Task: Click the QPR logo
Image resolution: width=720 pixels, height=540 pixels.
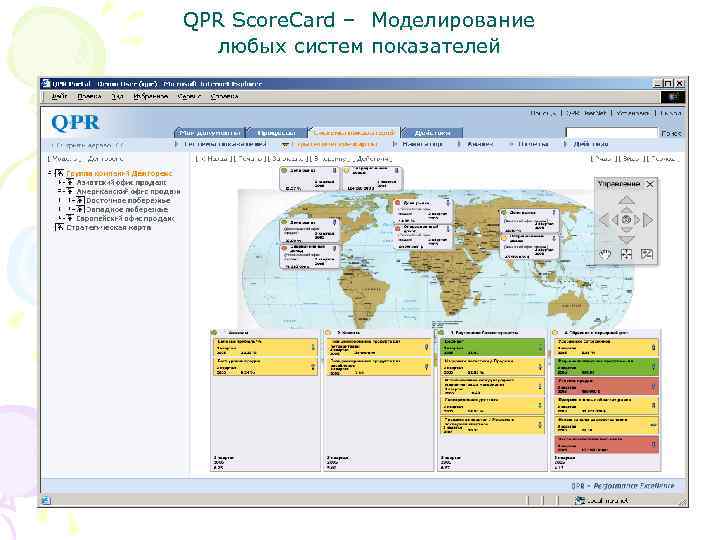Action: click(x=75, y=123)
